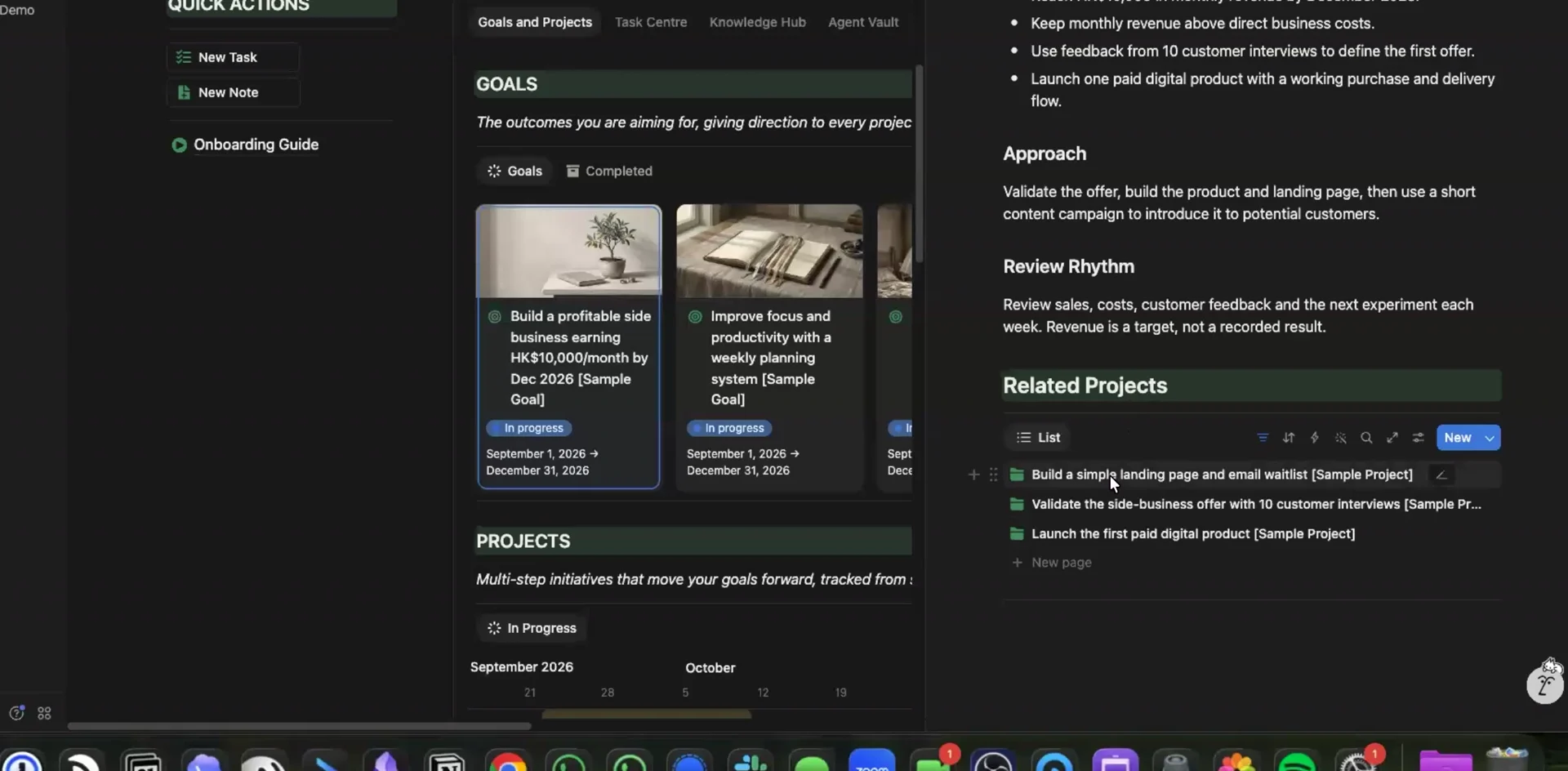
Task: Click the horizontal scrollbar at the bottom
Action: click(299, 726)
